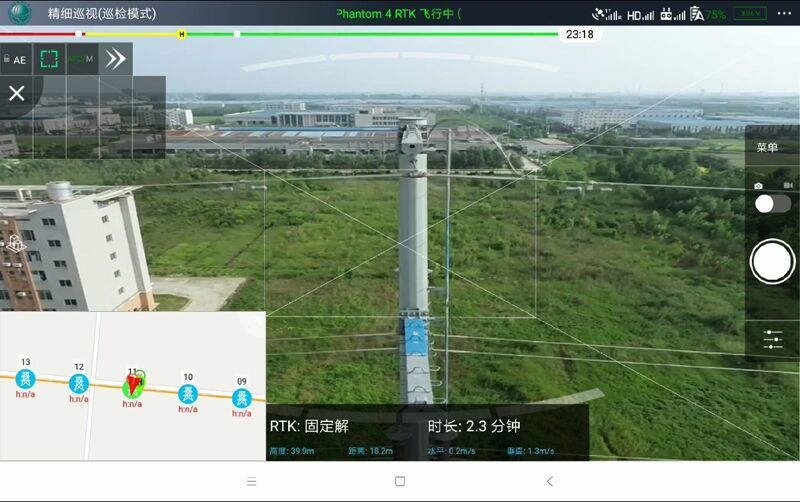Tap the HD video link signal icon
This screenshot has width=800, height=502.
tap(641, 14)
